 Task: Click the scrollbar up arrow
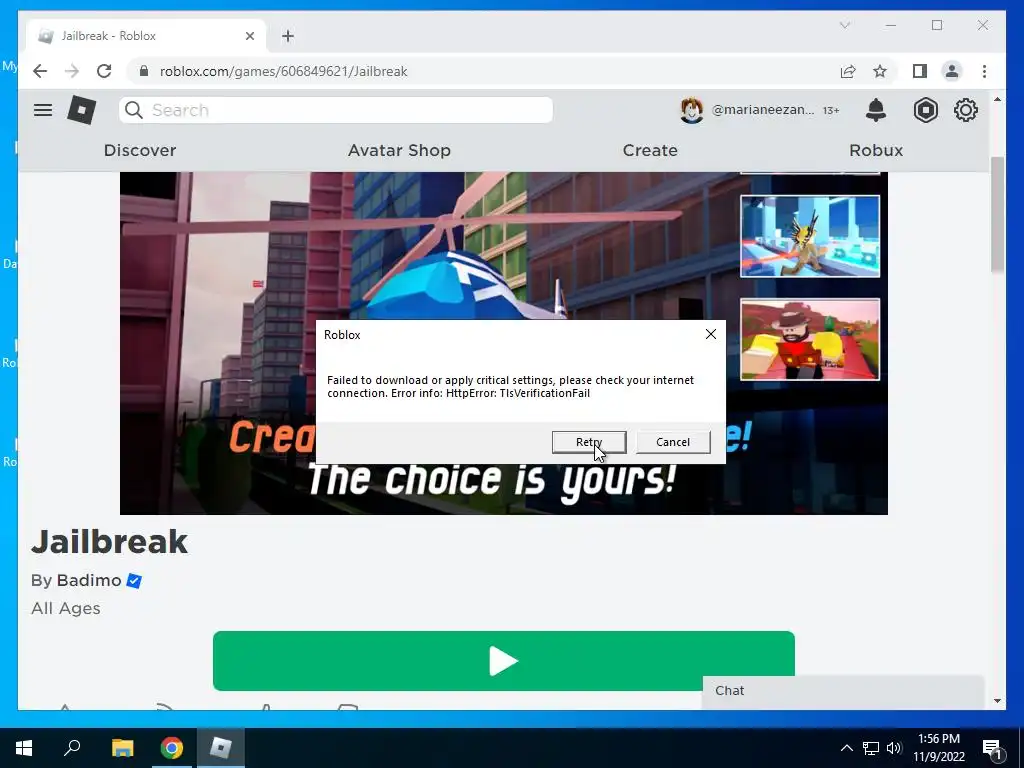pos(997,99)
